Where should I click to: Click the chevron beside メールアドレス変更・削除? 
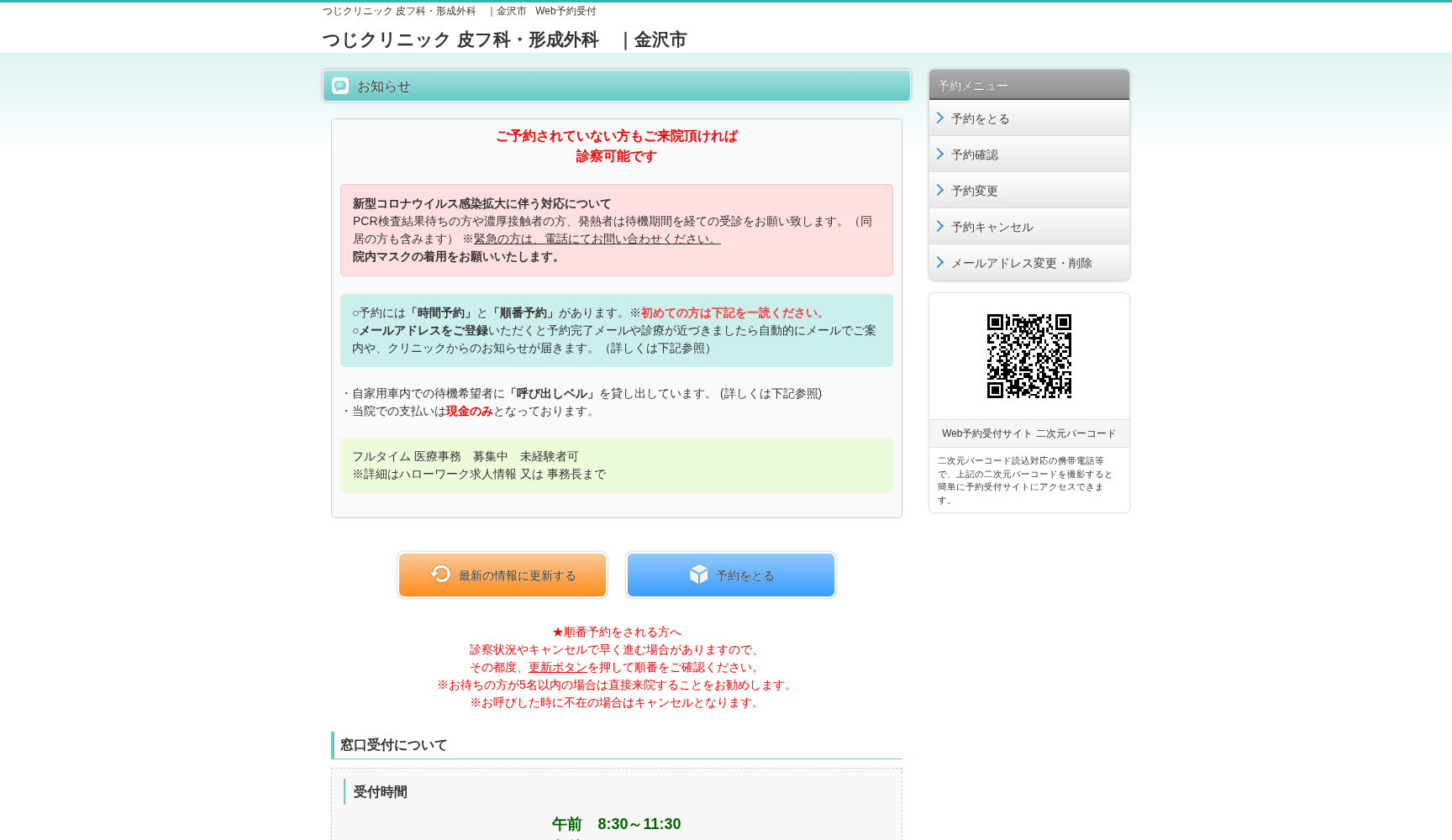[939, 262]
